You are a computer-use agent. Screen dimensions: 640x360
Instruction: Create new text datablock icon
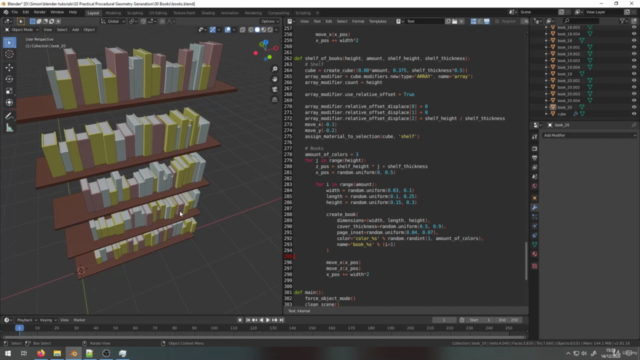(x=448, y=21)
